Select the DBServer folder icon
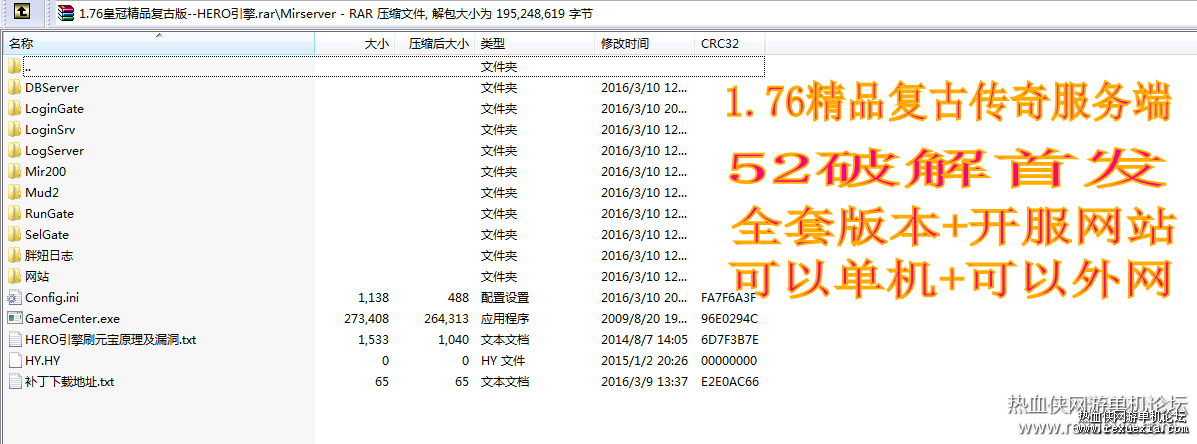This screenshot has height=444, width=1197. pyautogui.click(x=15, y=87)
